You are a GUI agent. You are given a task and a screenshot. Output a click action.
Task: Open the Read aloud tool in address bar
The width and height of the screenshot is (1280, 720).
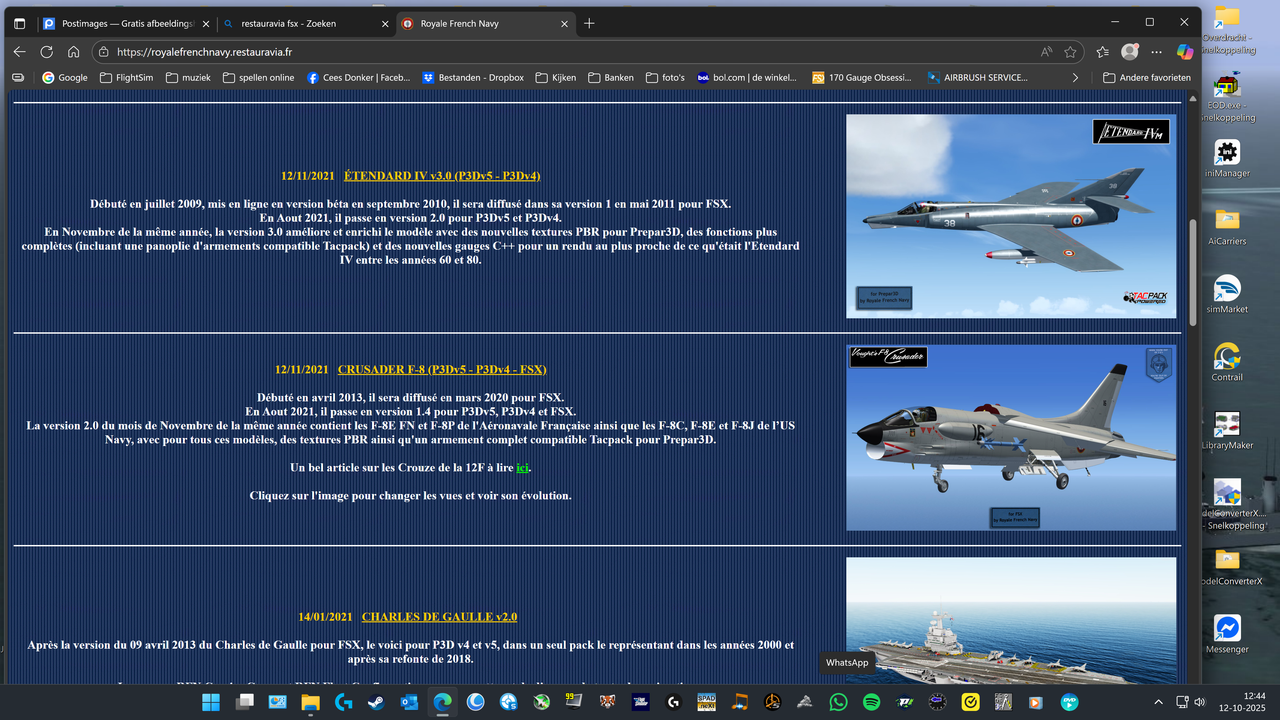click(1046, 52)
